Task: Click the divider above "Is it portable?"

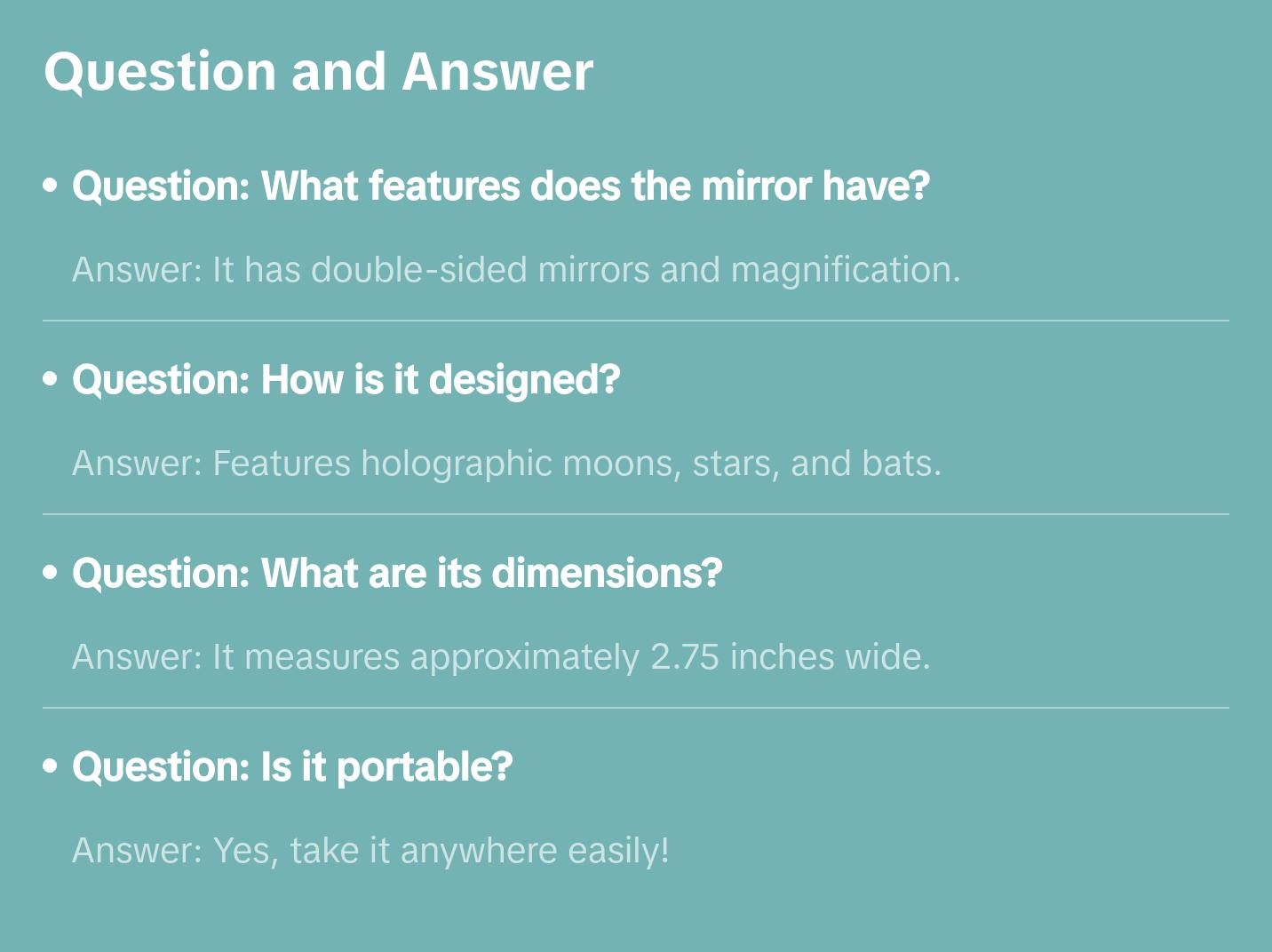Action: pos(636,708)
